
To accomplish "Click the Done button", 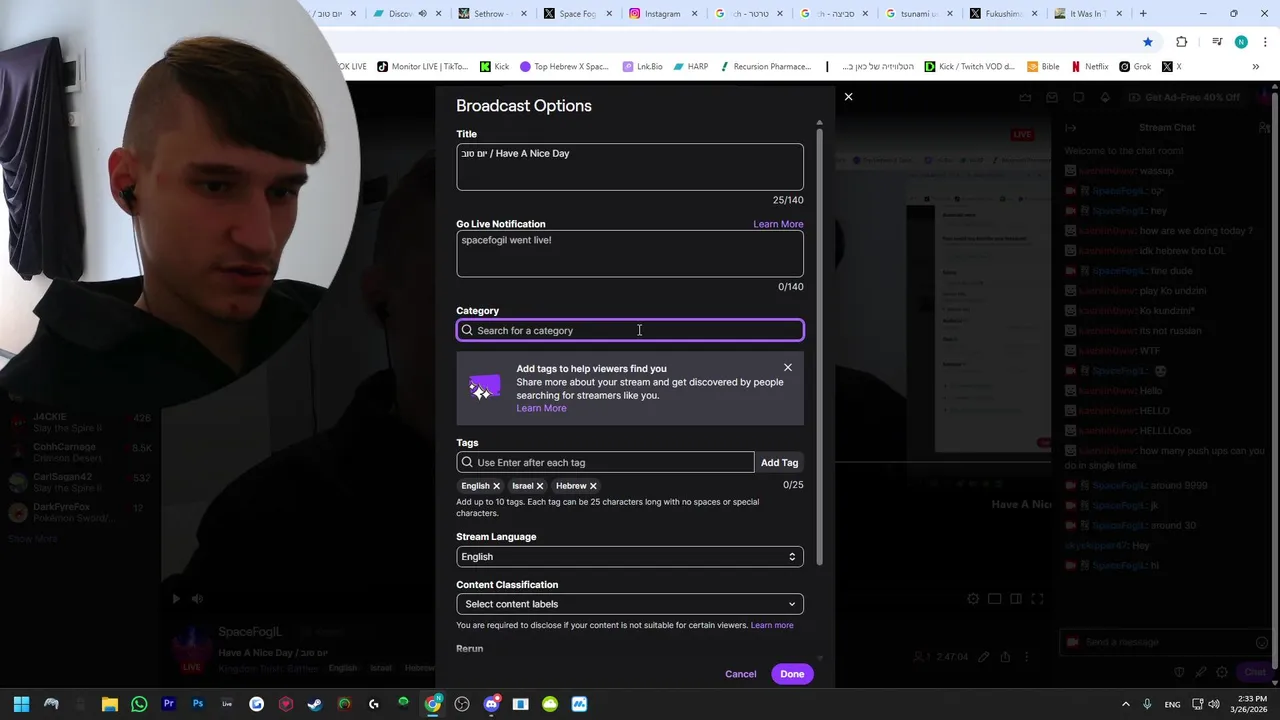I will click(792, 674).
